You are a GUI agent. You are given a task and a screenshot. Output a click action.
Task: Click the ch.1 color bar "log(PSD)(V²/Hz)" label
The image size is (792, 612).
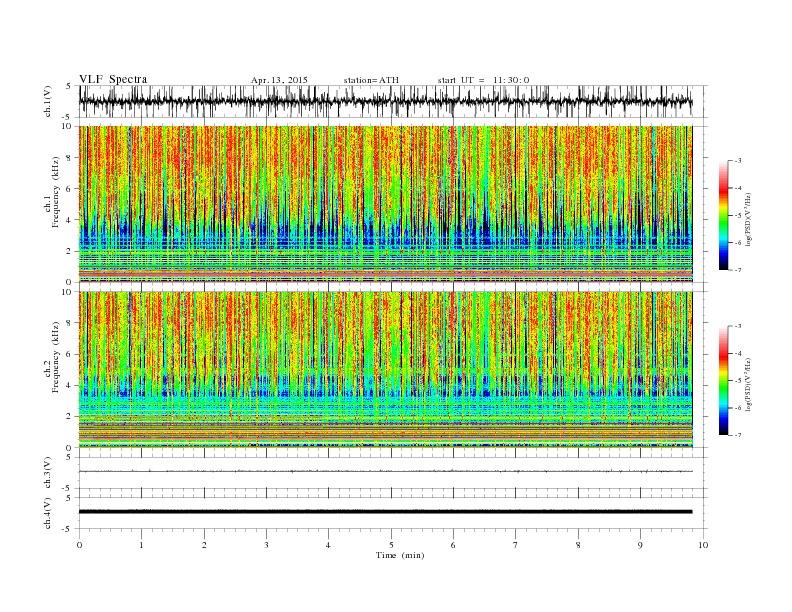point(748,219)
